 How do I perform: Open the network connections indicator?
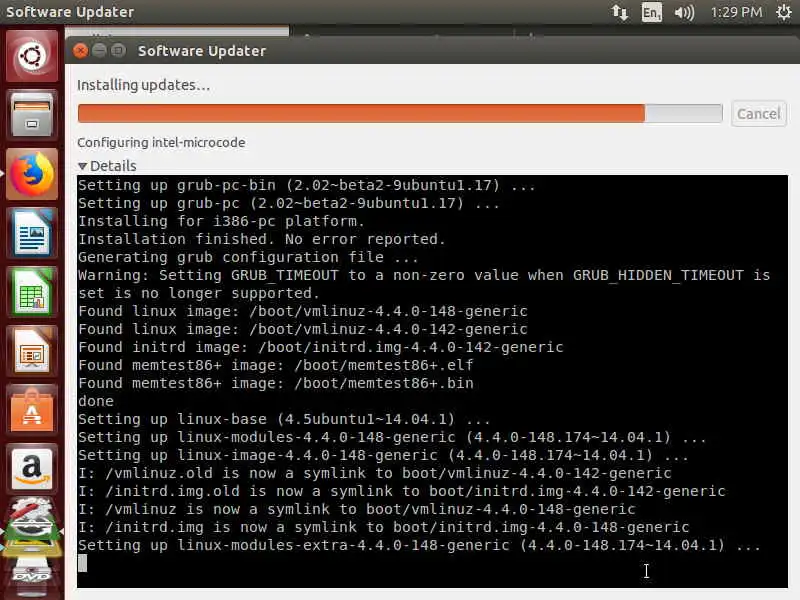tap(620, 12)
